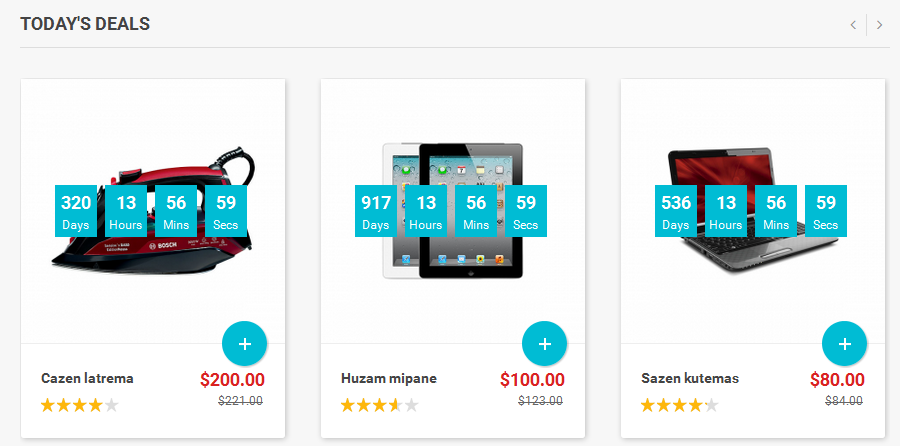Viewport: 900px width, 446px height.
Task: Open the Sazen kutemas product title
Action: pyautogui.click(x=690, y=378)
